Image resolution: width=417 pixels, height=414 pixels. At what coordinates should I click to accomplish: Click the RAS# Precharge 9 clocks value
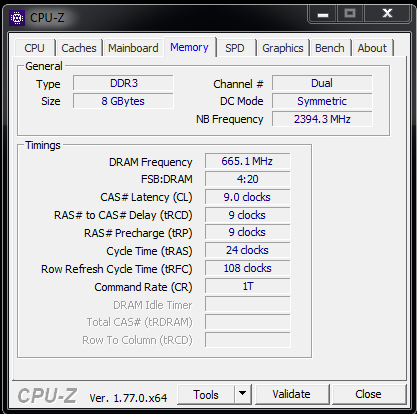pyautogui.click(x=247, y=232)
